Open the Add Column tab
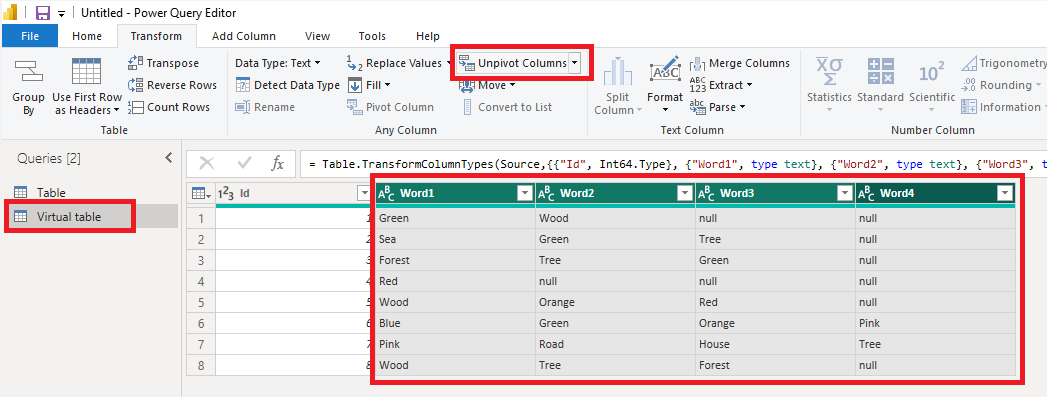 (244, 36)
